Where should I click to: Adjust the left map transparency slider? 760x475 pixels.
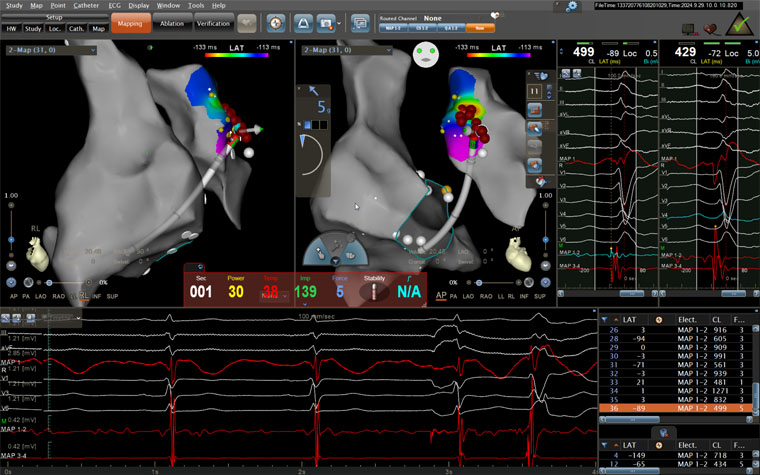click(50, 283)
